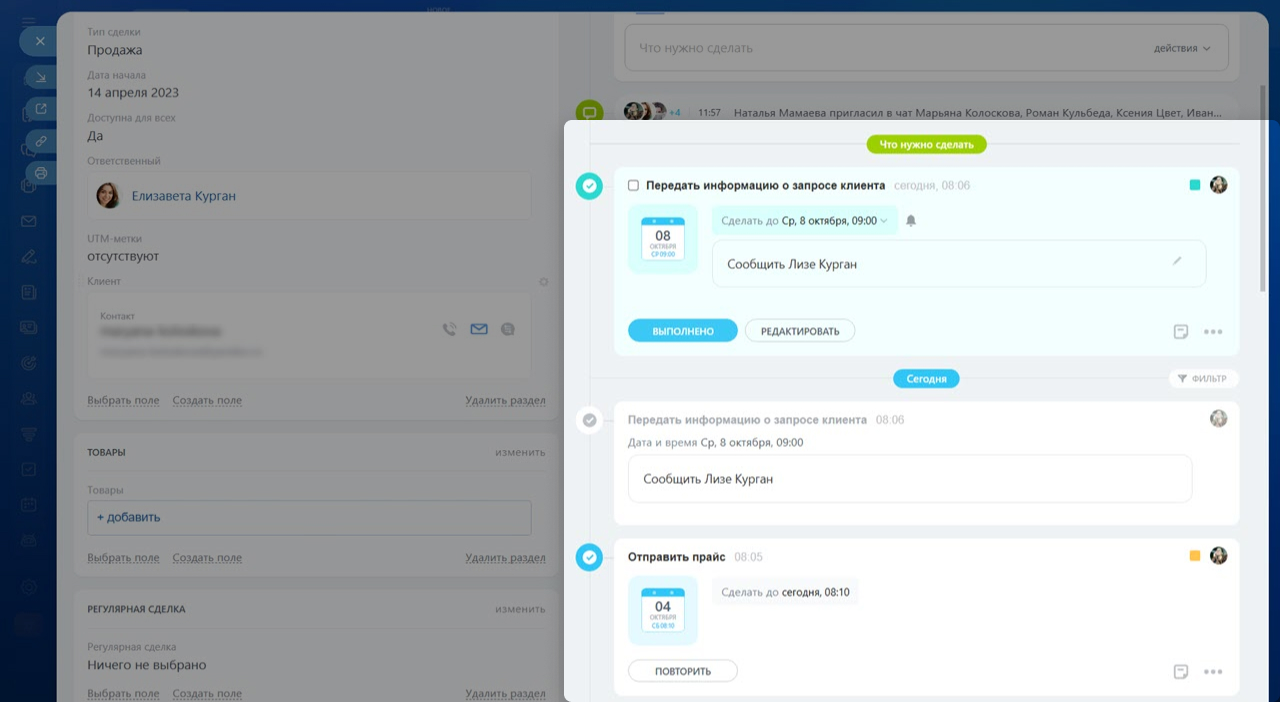Viewport: 1280px width, 702px height.
Task: Click the 'ФИЛЬТР' timeline filter button
Action: click(x=1204, y=379)
